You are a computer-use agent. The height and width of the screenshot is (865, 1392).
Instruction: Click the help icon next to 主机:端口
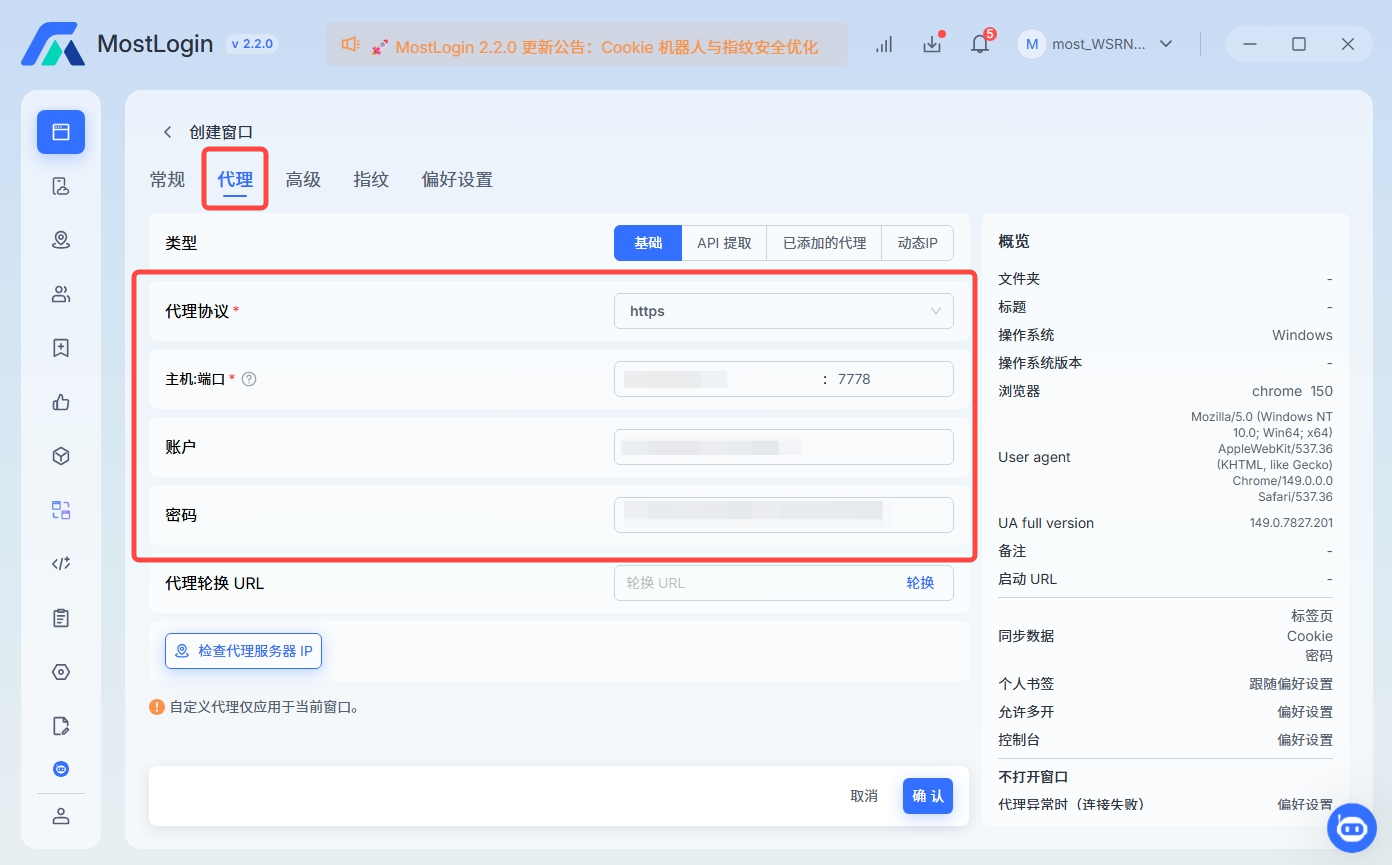click(x=250, y=379)
